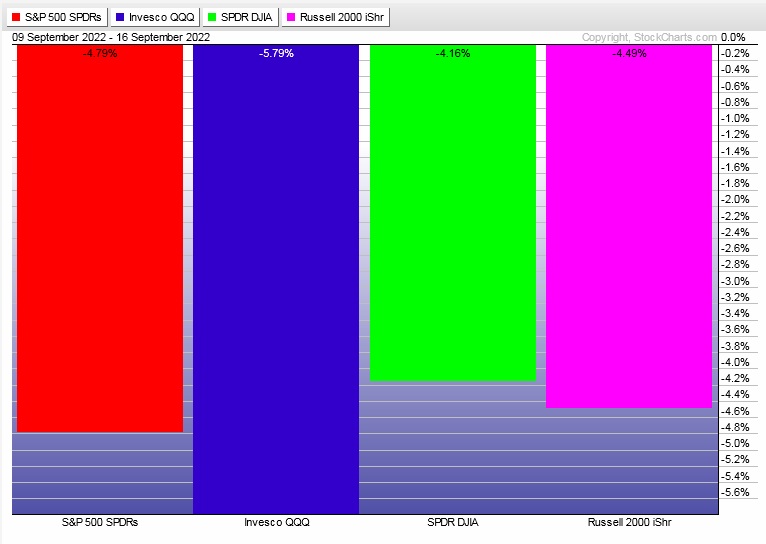
Task: Click the Invesco QQQ x-axis label
Action: pyautogui.click(x=277, y=522)
